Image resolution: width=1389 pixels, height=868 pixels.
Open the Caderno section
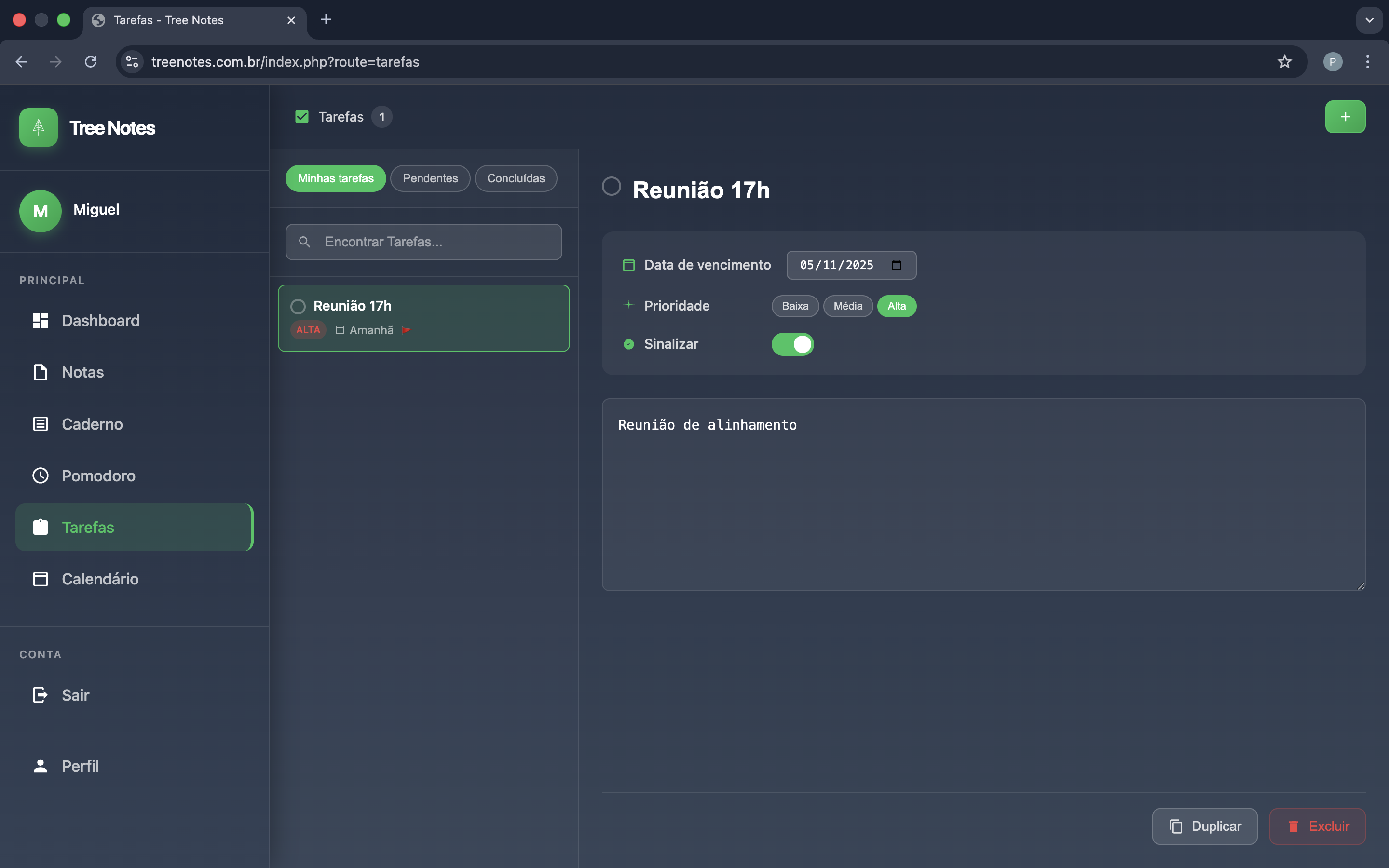click(x=92, y=424)
